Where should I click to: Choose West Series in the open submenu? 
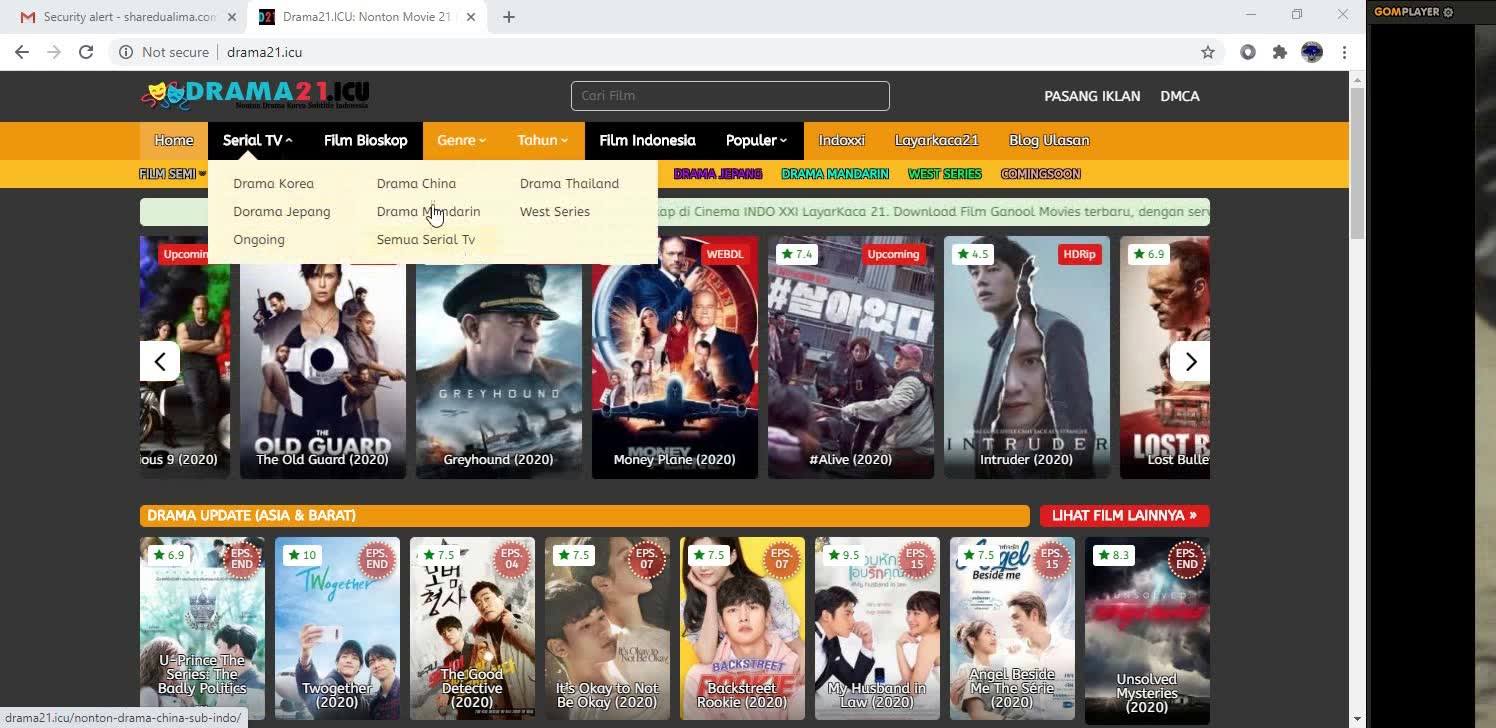tap(555, 211)
